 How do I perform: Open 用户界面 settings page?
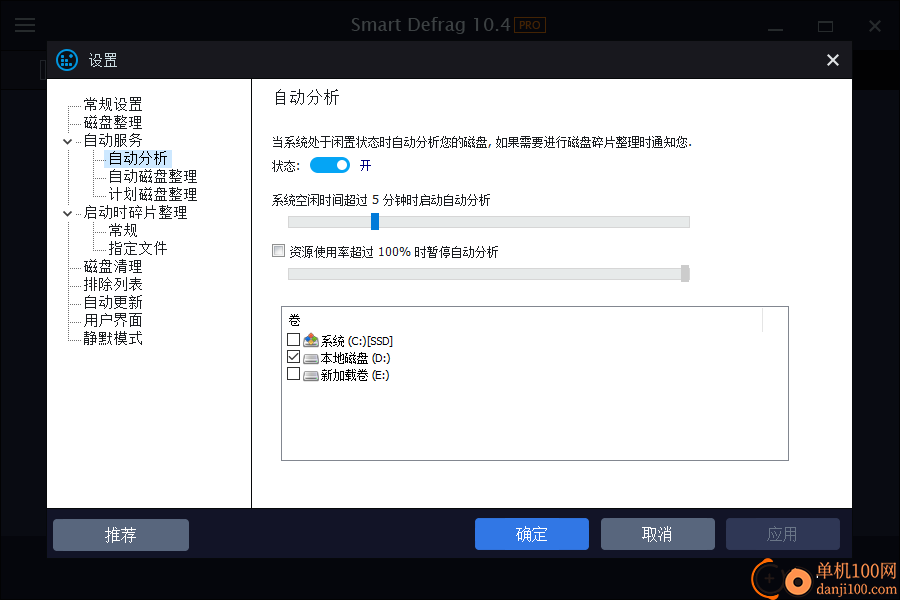click(112, 320)
